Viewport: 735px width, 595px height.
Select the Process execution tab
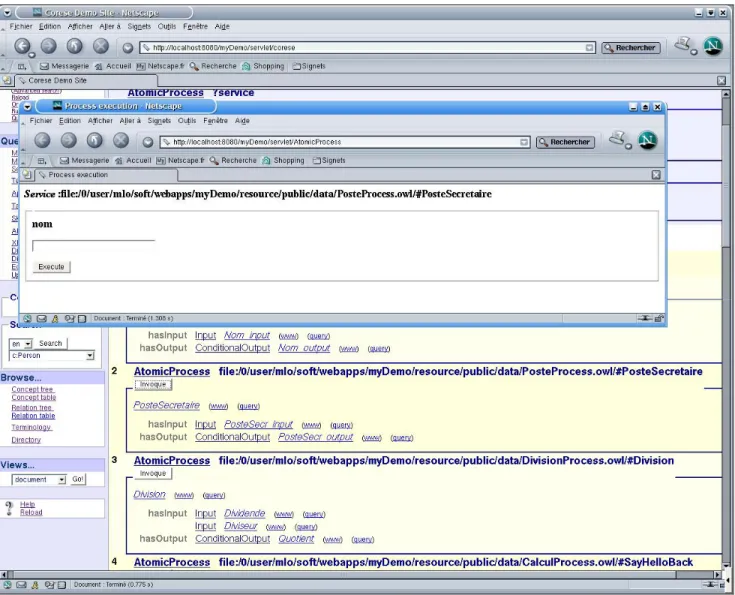tap(105, 174)
